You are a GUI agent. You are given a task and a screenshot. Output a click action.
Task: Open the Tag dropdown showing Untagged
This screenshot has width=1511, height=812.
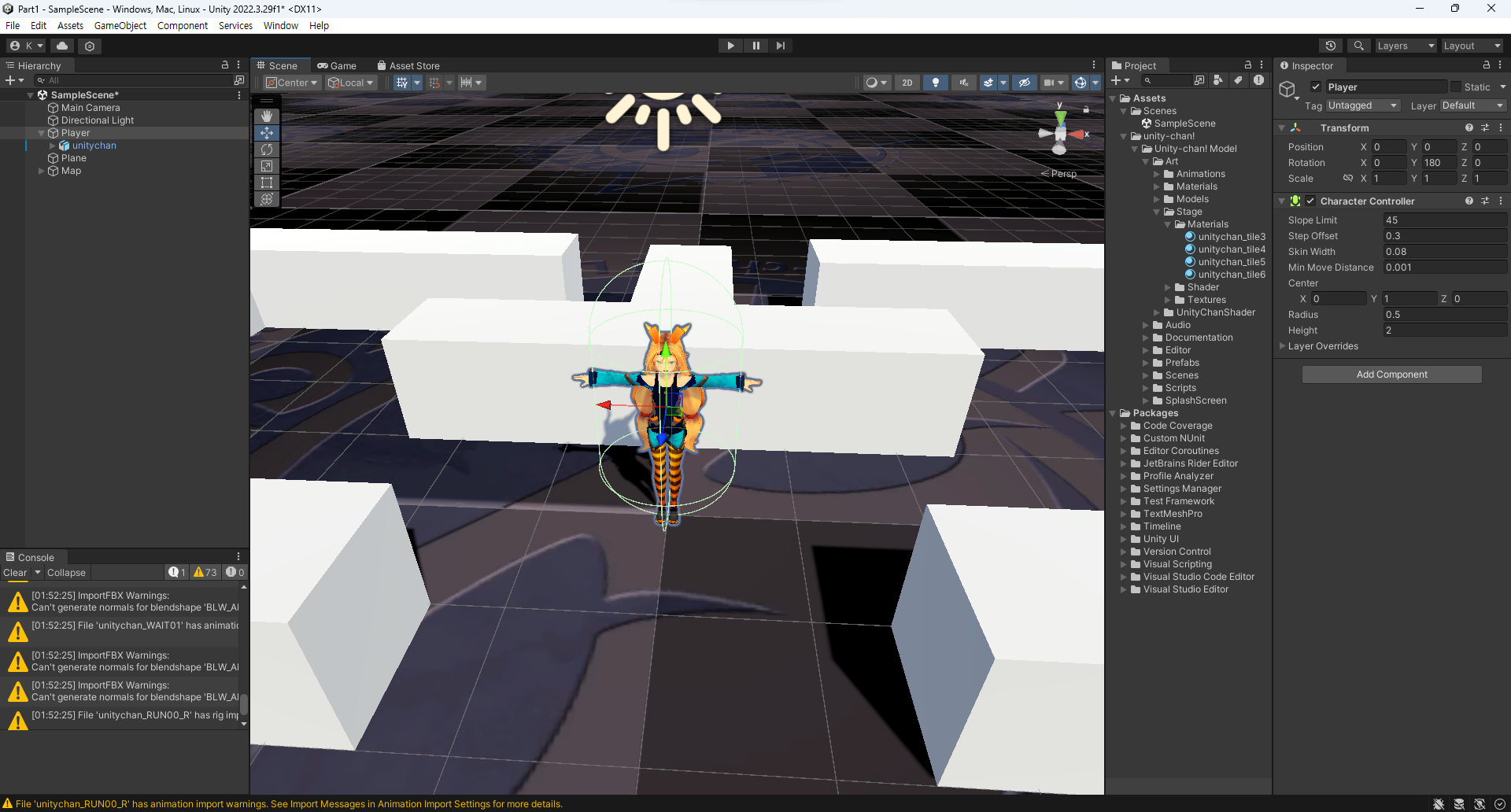point(1363,105)
